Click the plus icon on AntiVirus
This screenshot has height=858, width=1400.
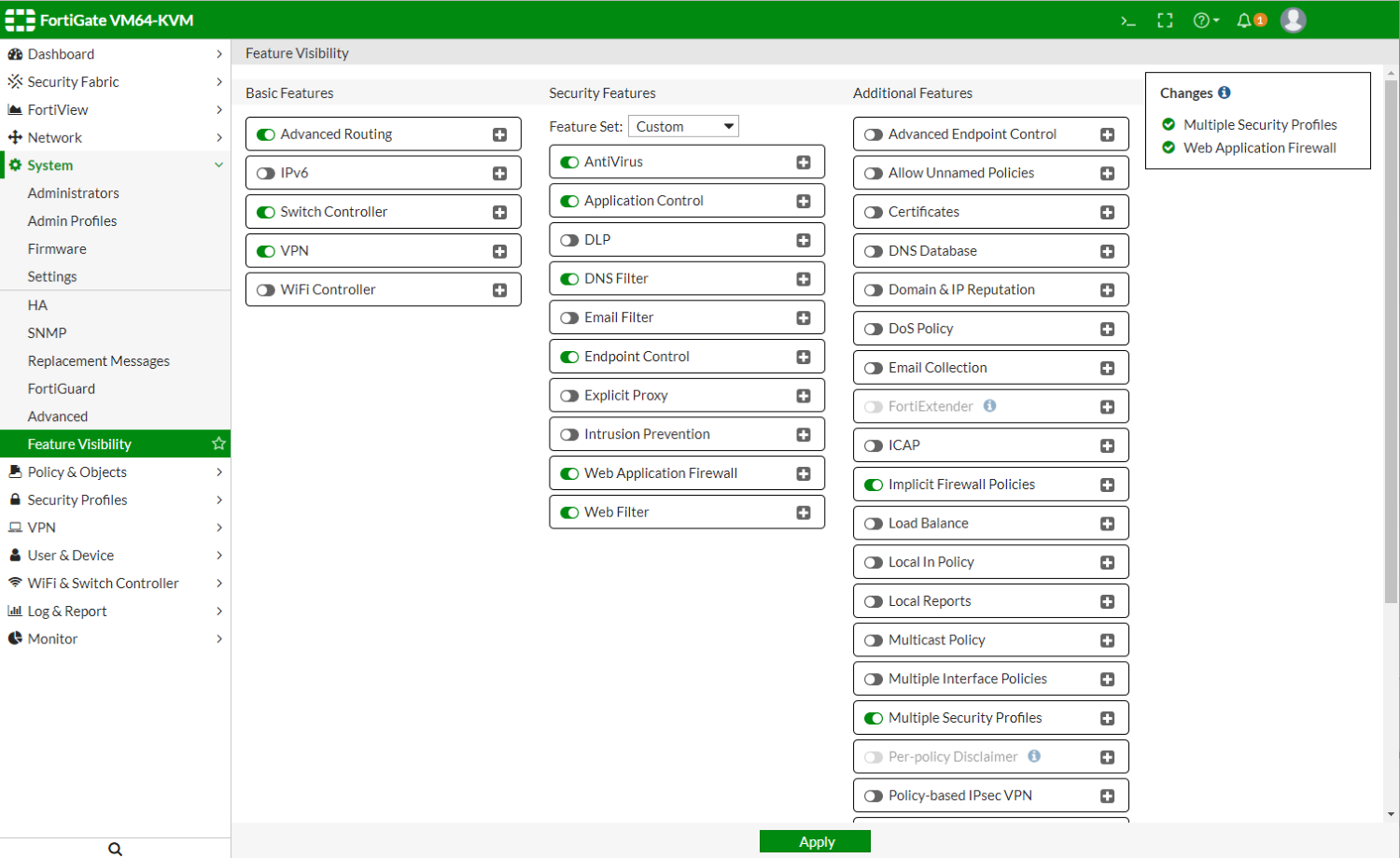[804, 162]
